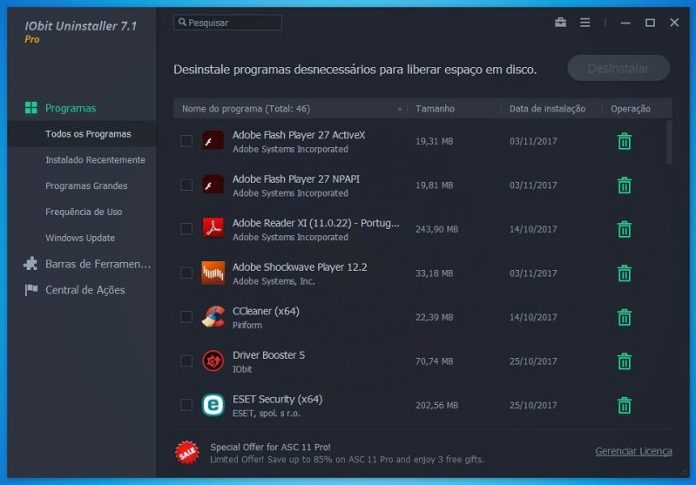Click the Desinstalar button
The width and height of the screenshot is (696, 485).
(x=618, y=68)
